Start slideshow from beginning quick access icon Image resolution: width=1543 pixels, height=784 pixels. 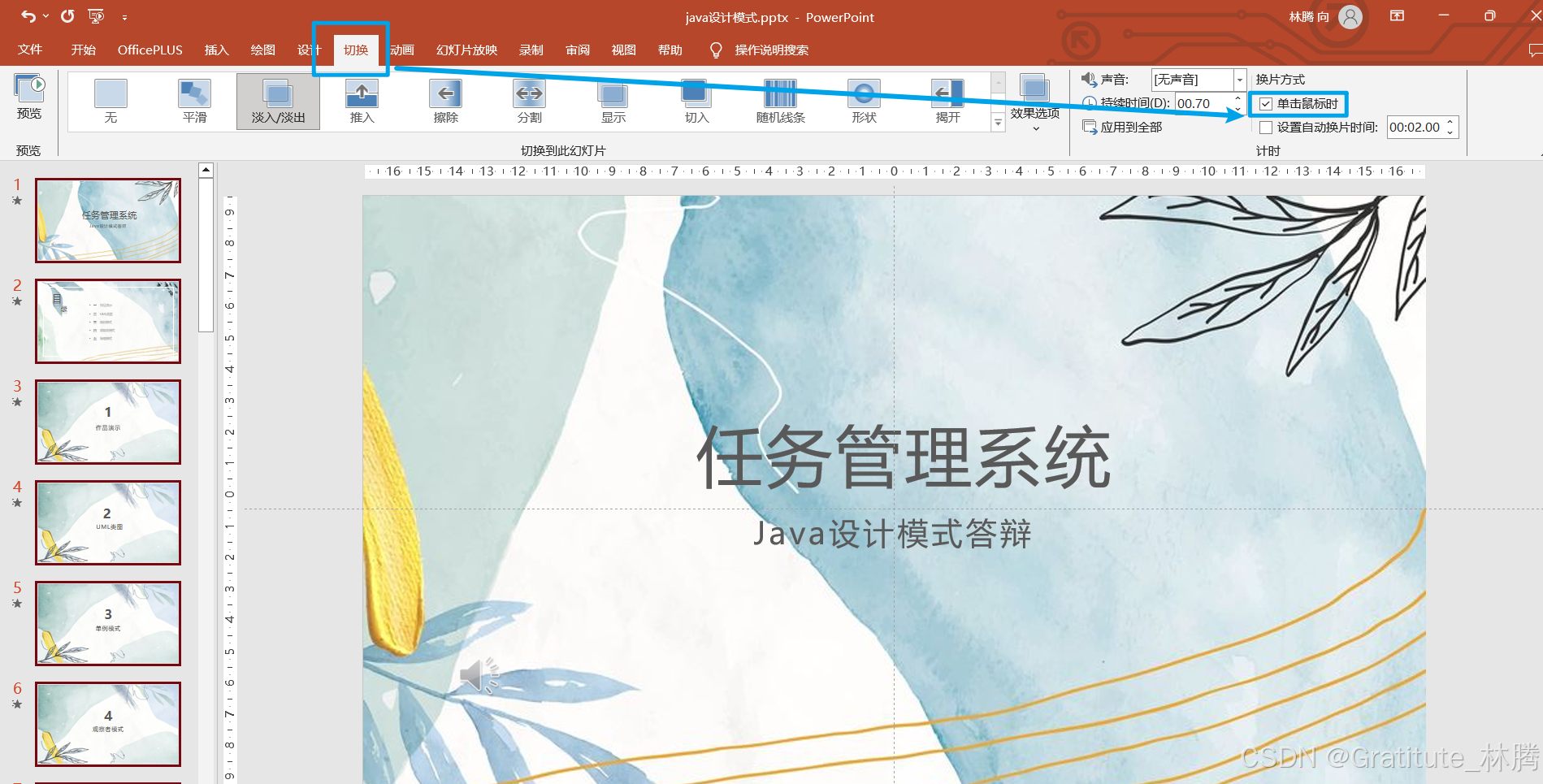[x=96, y=16]
